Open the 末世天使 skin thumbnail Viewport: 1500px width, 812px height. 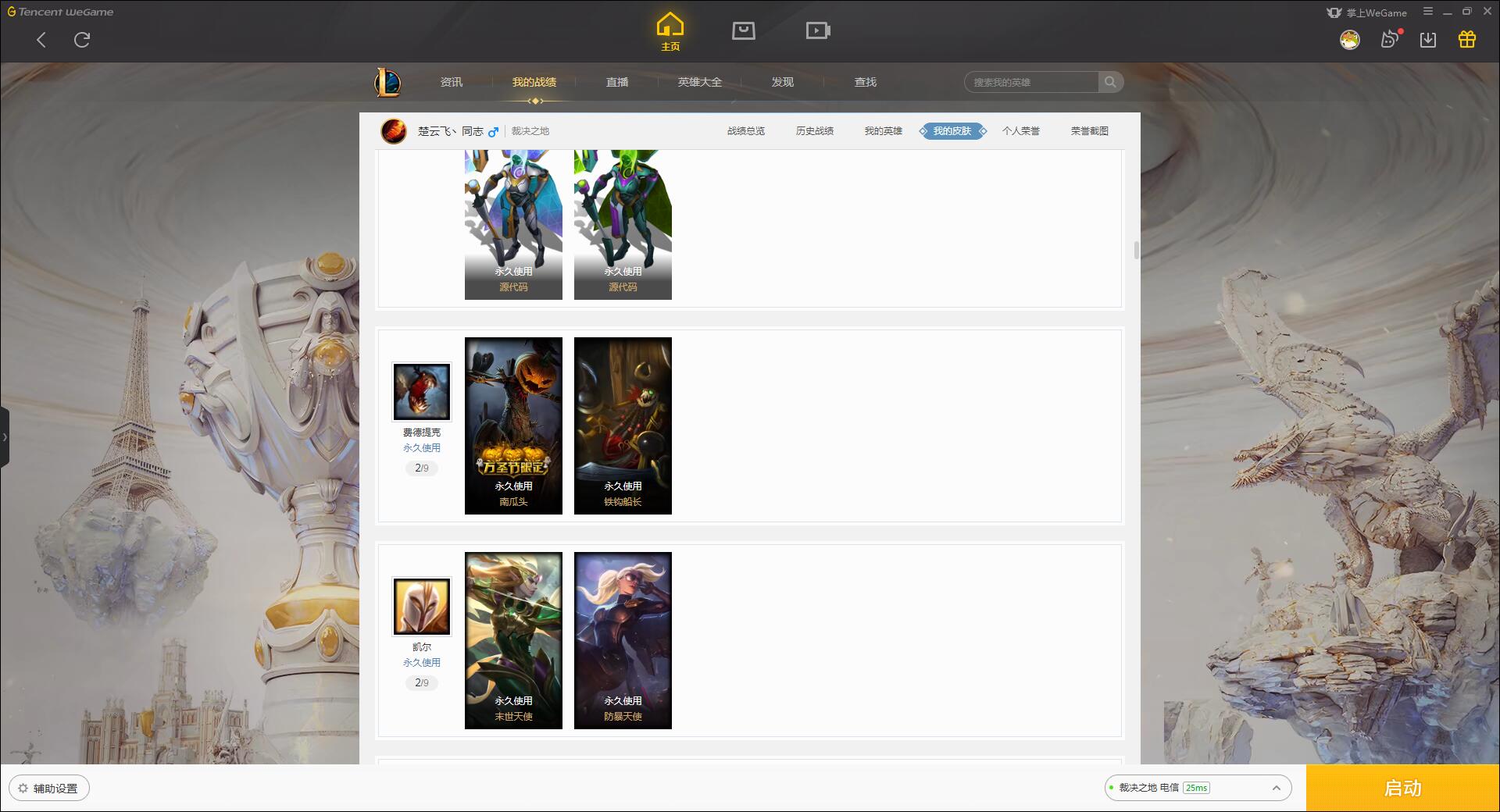(513, 640)
